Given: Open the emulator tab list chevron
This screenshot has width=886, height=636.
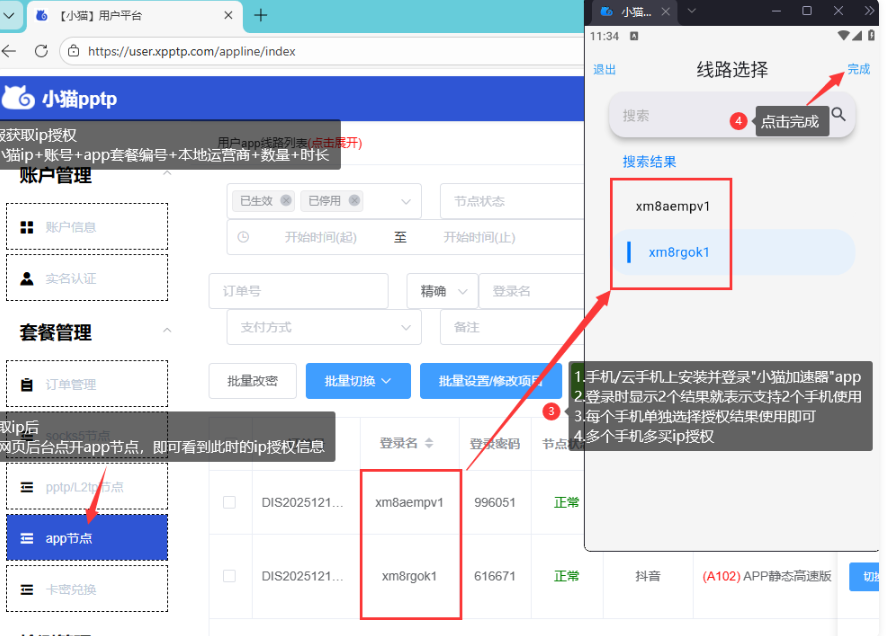Looking at the screenshot, I should (692, 11).
